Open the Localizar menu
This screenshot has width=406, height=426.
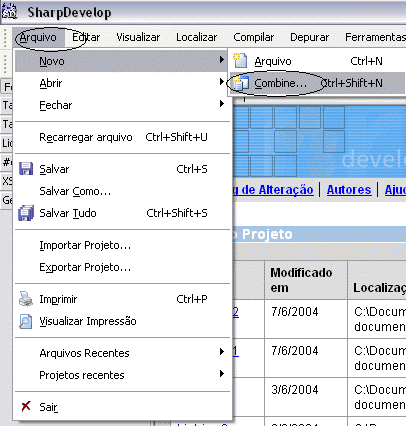(197, 37)
